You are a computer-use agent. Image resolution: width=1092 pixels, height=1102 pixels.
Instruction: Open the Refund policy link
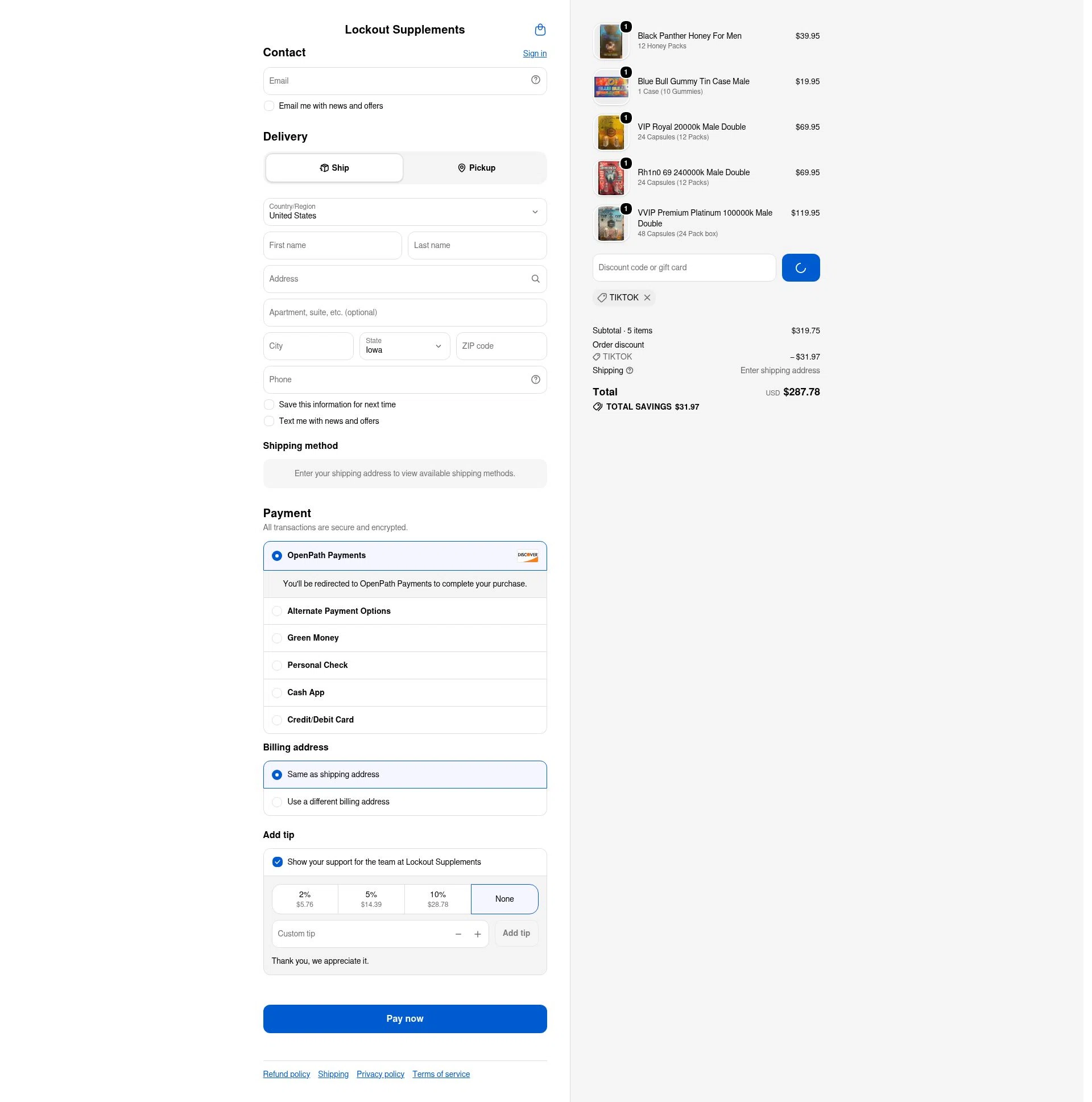pyautogui.click(x=286, y=1074)
